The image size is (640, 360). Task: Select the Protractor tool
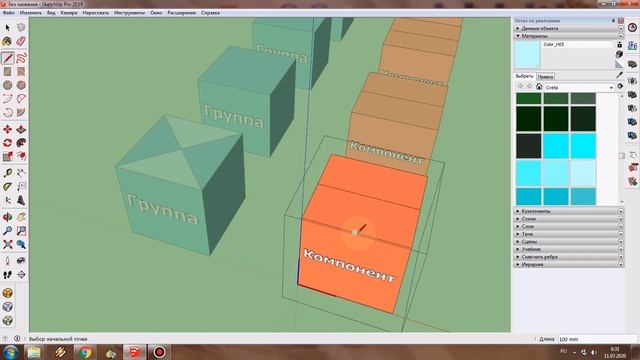click(8, 187)
